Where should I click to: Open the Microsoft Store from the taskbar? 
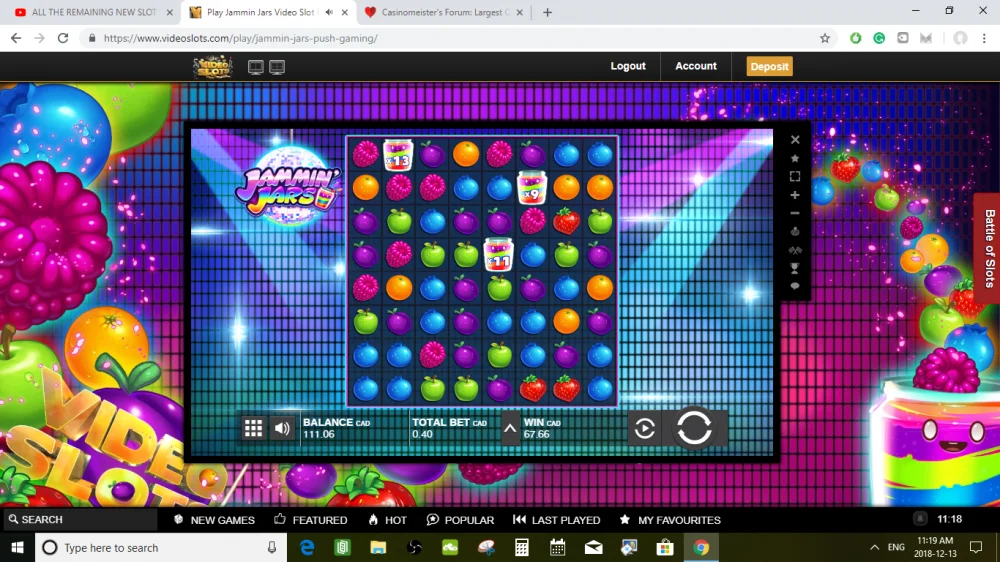(665, 547)
